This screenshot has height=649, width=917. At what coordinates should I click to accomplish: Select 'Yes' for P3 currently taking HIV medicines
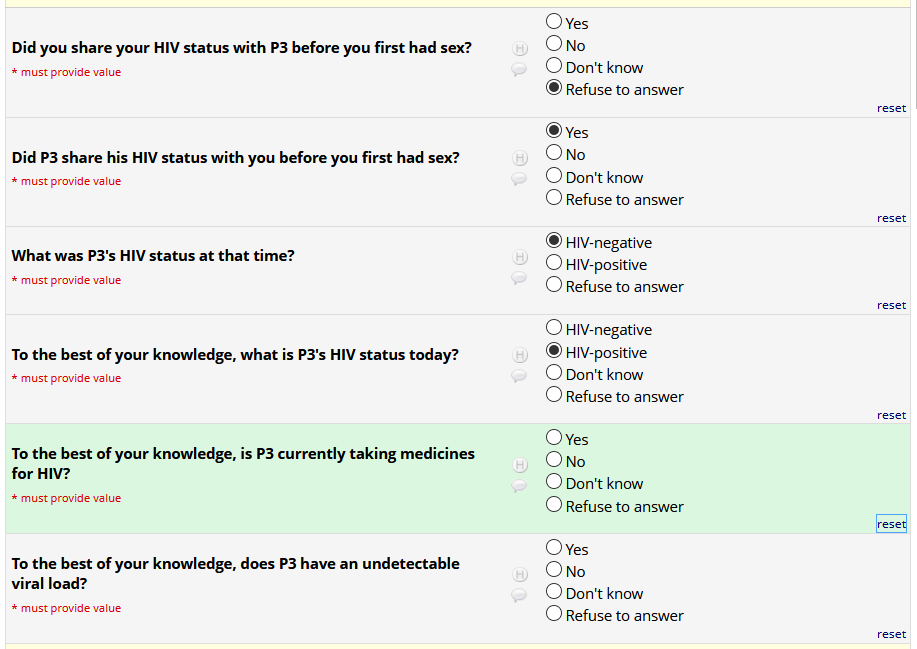coord(554,437)
